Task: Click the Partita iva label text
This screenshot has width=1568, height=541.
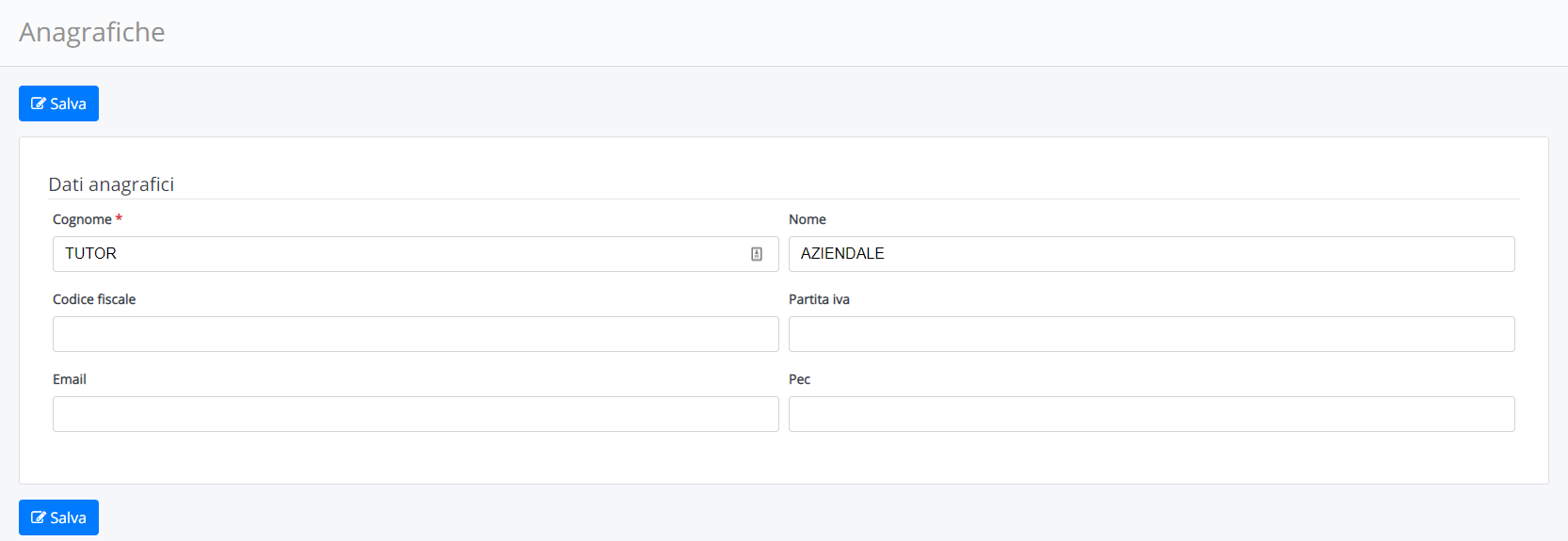Action: point(819,299)
